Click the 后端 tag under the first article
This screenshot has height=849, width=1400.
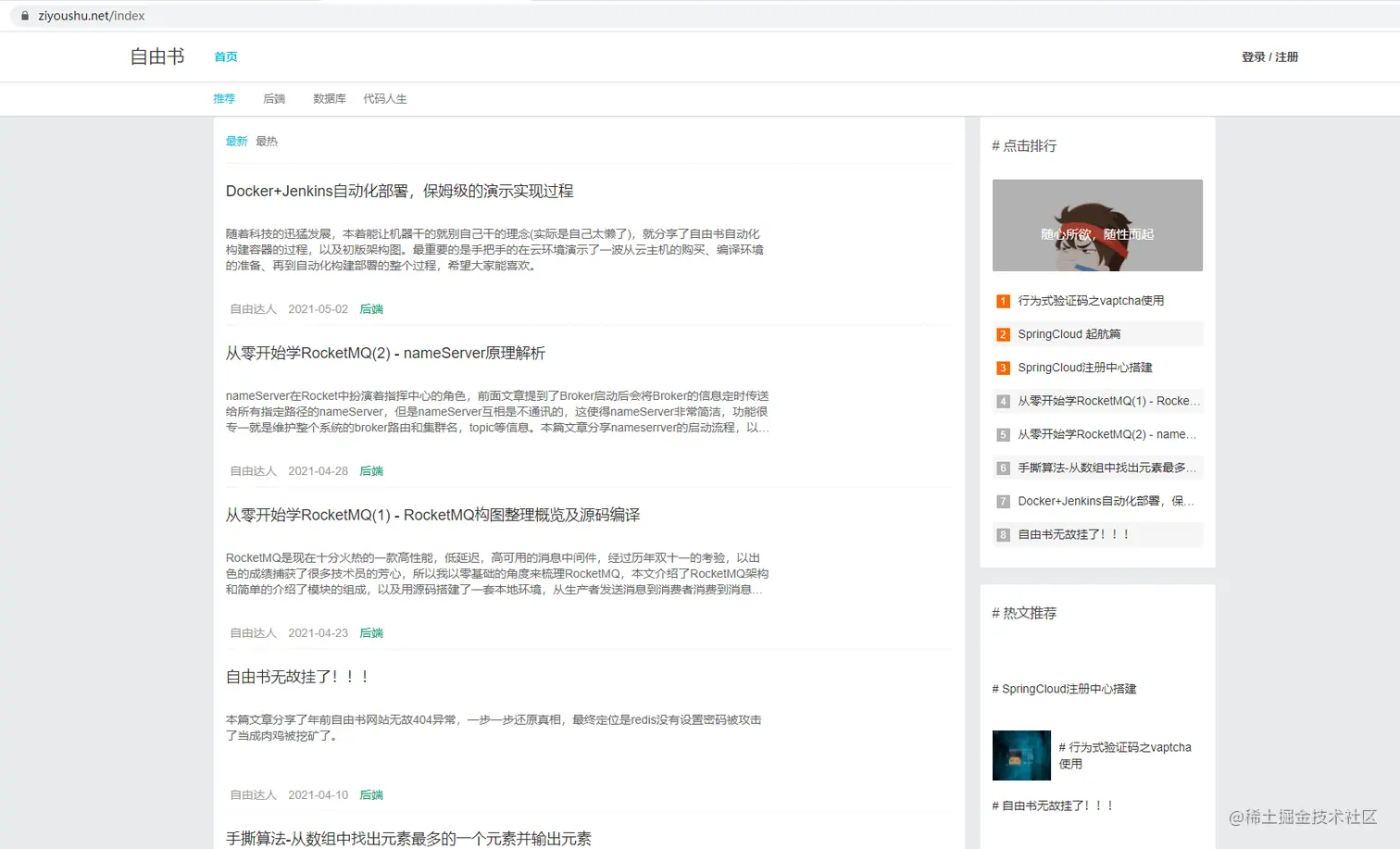pos(371,308)
